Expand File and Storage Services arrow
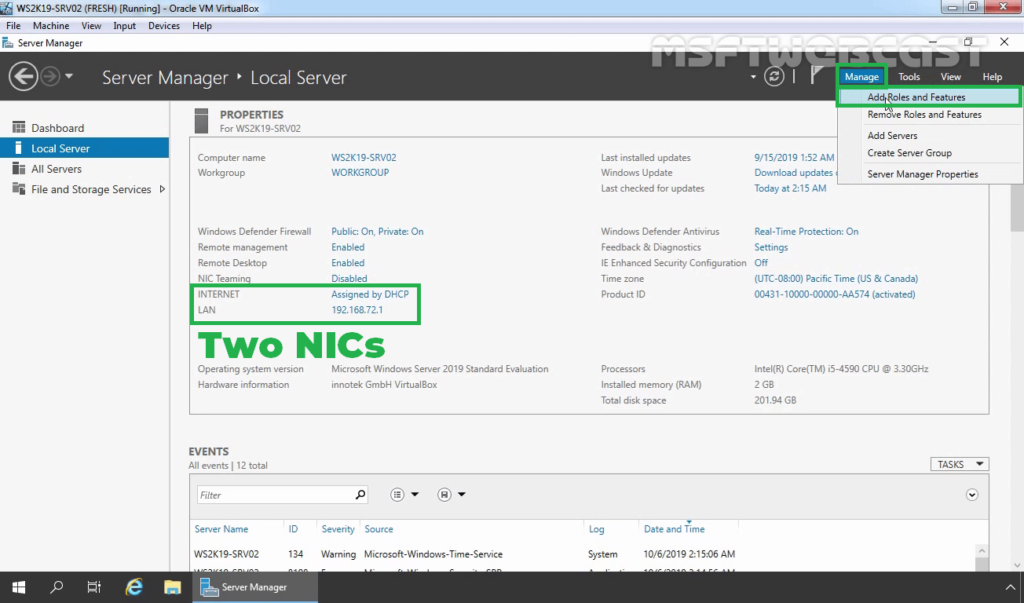1024x603 pixels. [162, 189]
